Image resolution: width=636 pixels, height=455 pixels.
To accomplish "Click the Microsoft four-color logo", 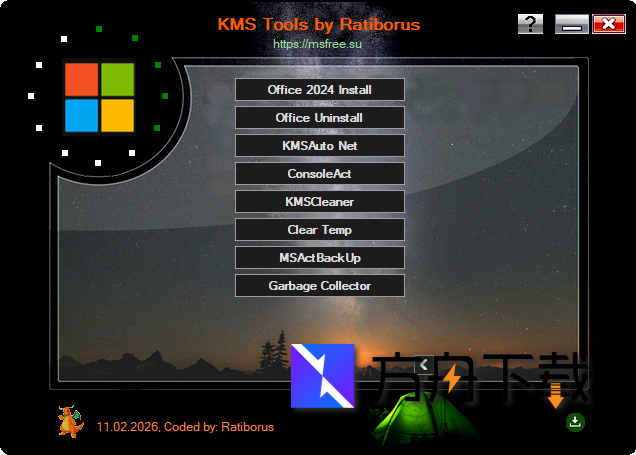I will pyautogui.click(x=99, y=97).
